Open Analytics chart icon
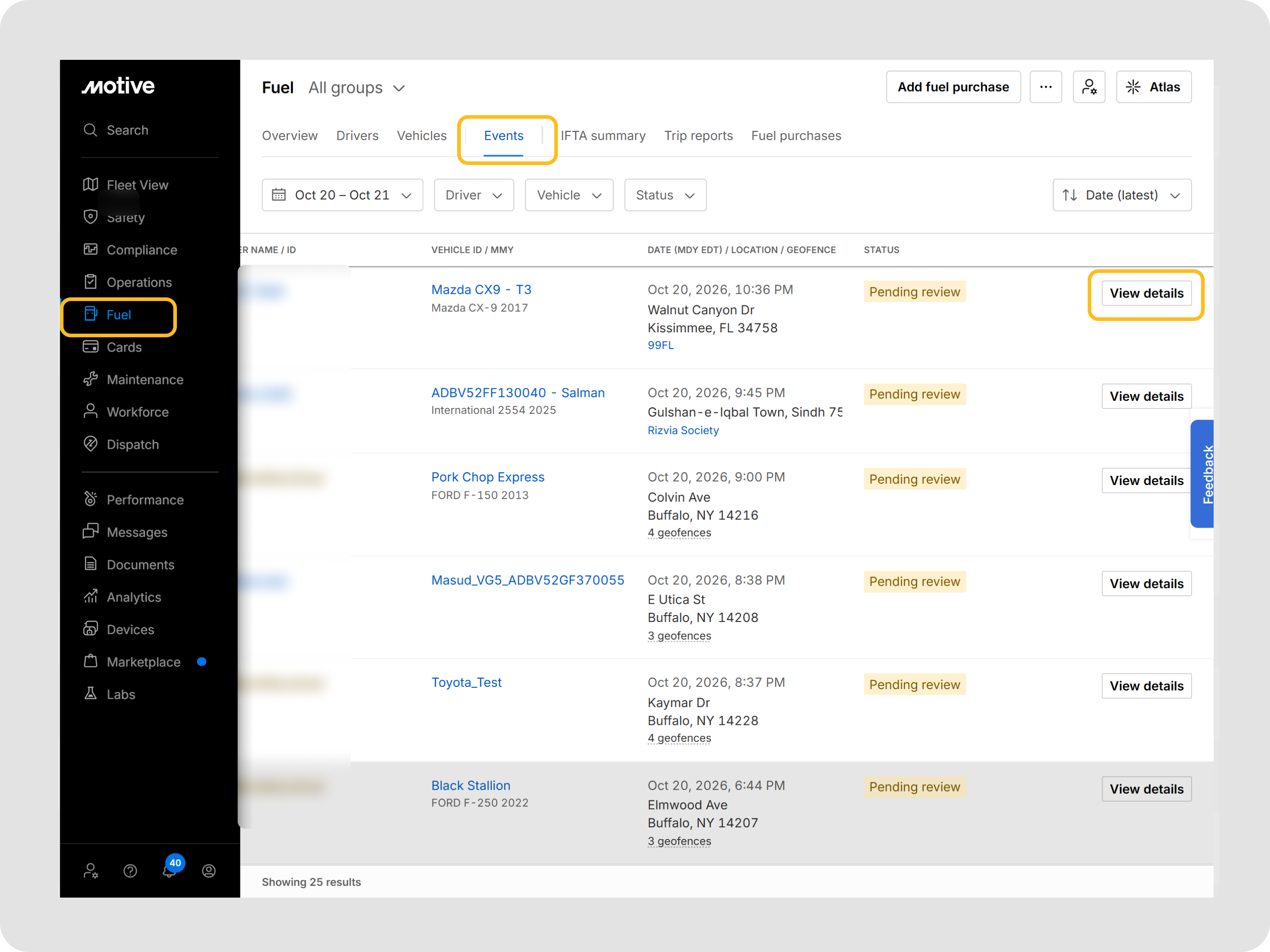The height and width of the screenshot is (952, 1270). (x=90, y=597)
